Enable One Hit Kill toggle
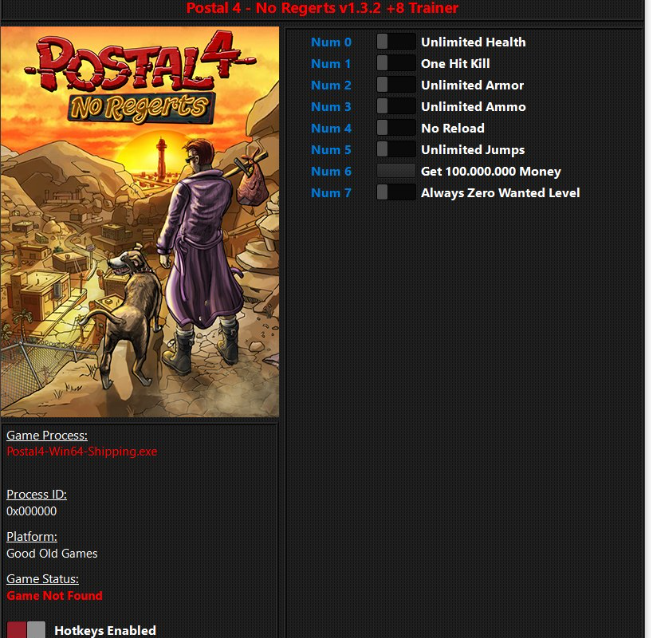Viewport: 651px width, 638px height. coord(396,63)
